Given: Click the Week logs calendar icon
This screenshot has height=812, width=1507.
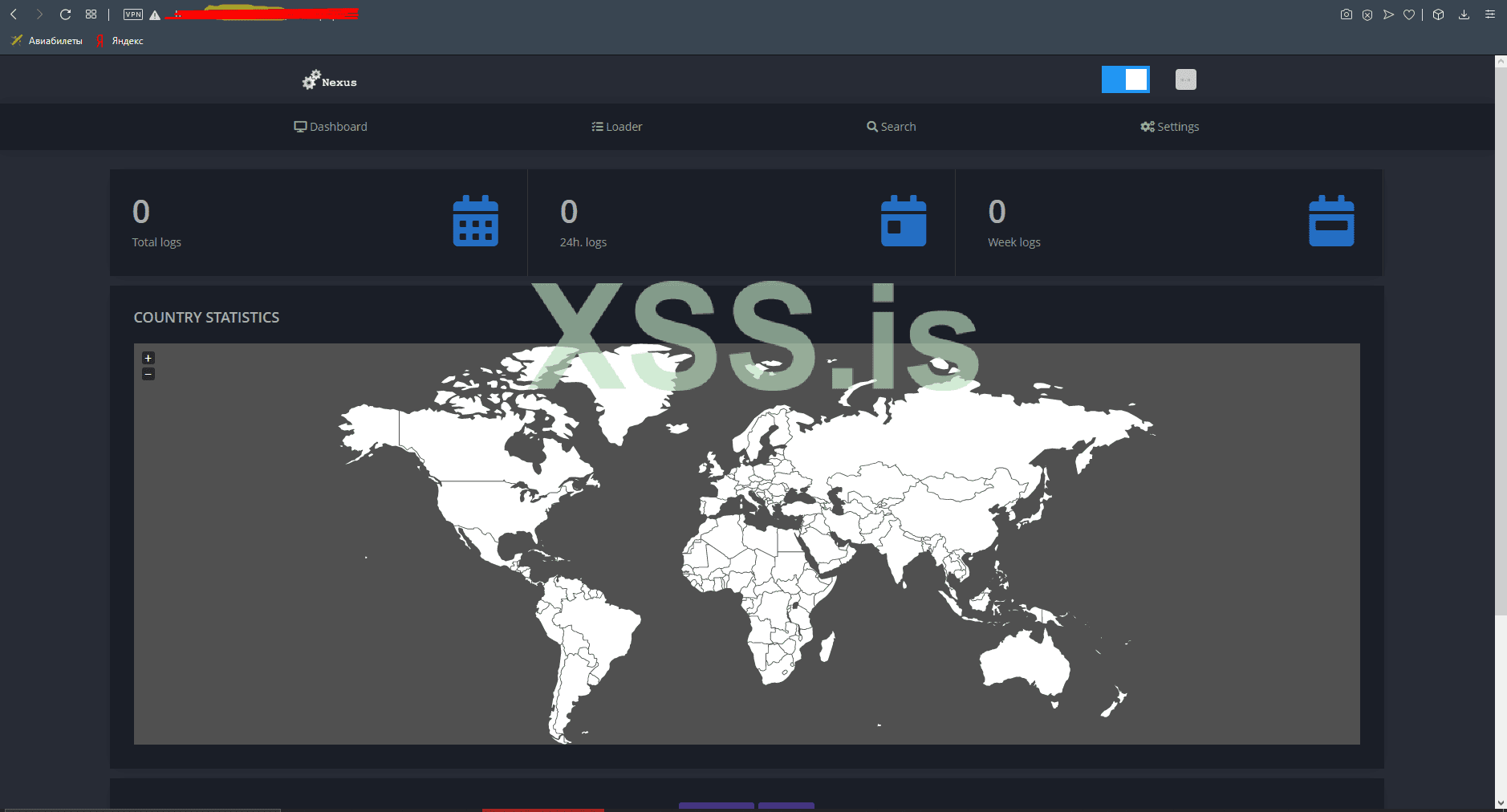Looking at the screenshot, I should point(1332,221).
